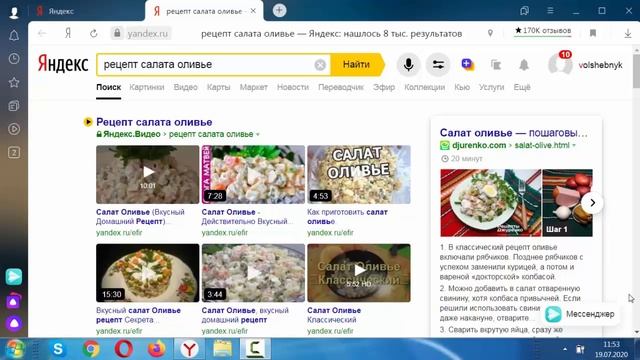The image size is (640, 360).
Task: Open the Ещё more services dropdown
Action: pyautogui.click(x=522, y=87)
